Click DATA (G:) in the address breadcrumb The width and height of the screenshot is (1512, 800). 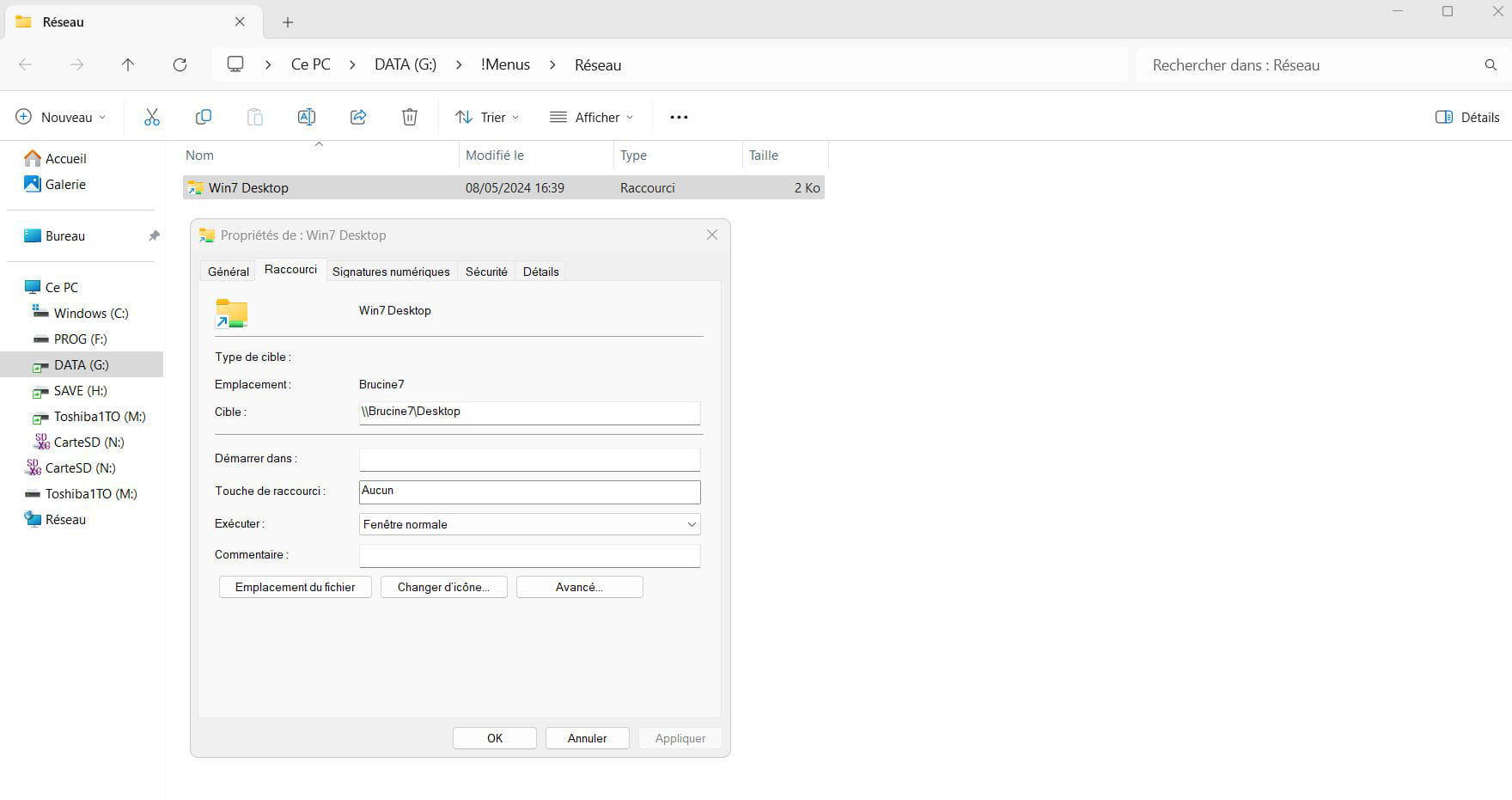pyautogui.click(x=405, y=64)
